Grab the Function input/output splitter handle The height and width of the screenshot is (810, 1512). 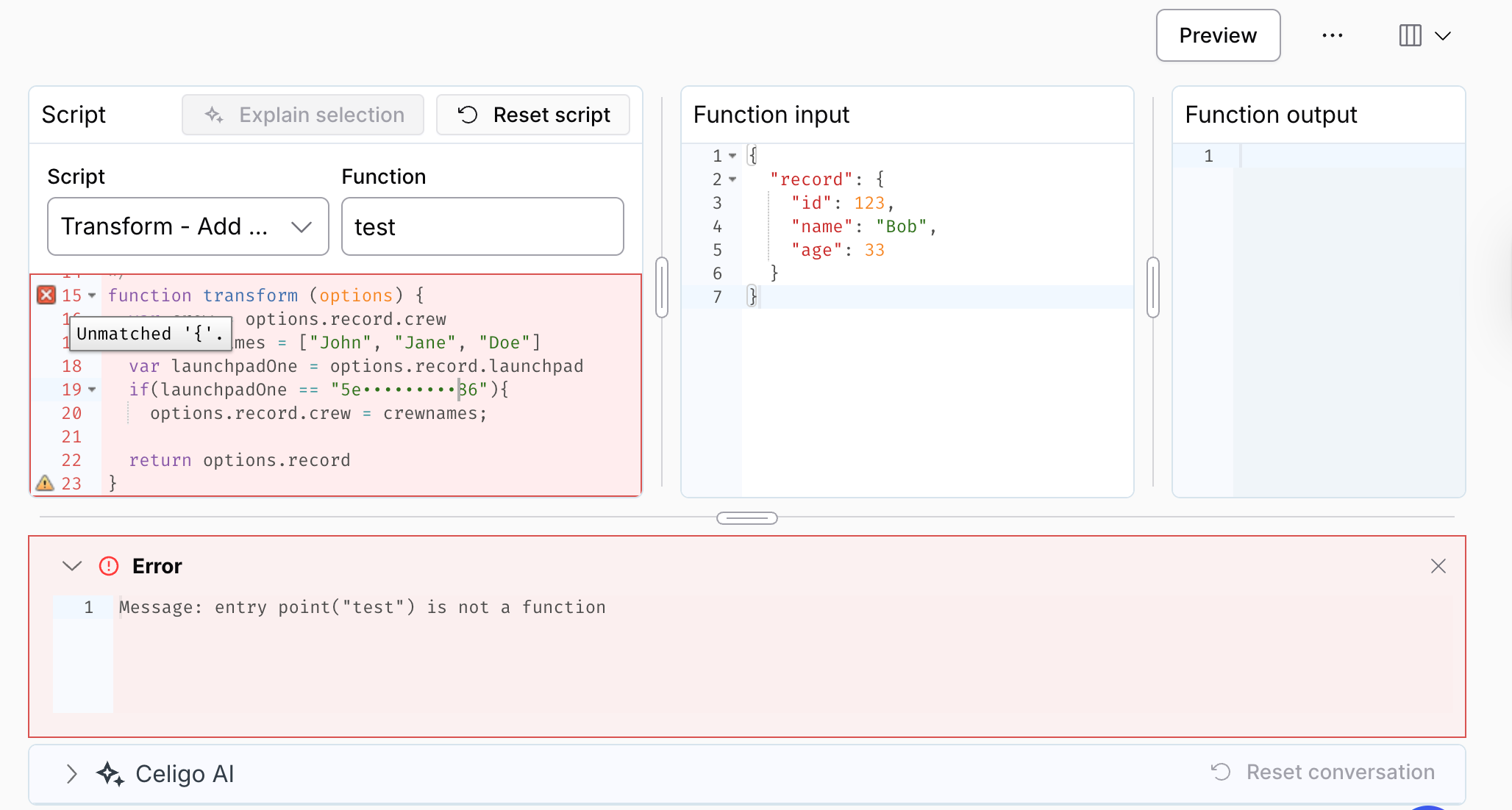point(1153,287)
